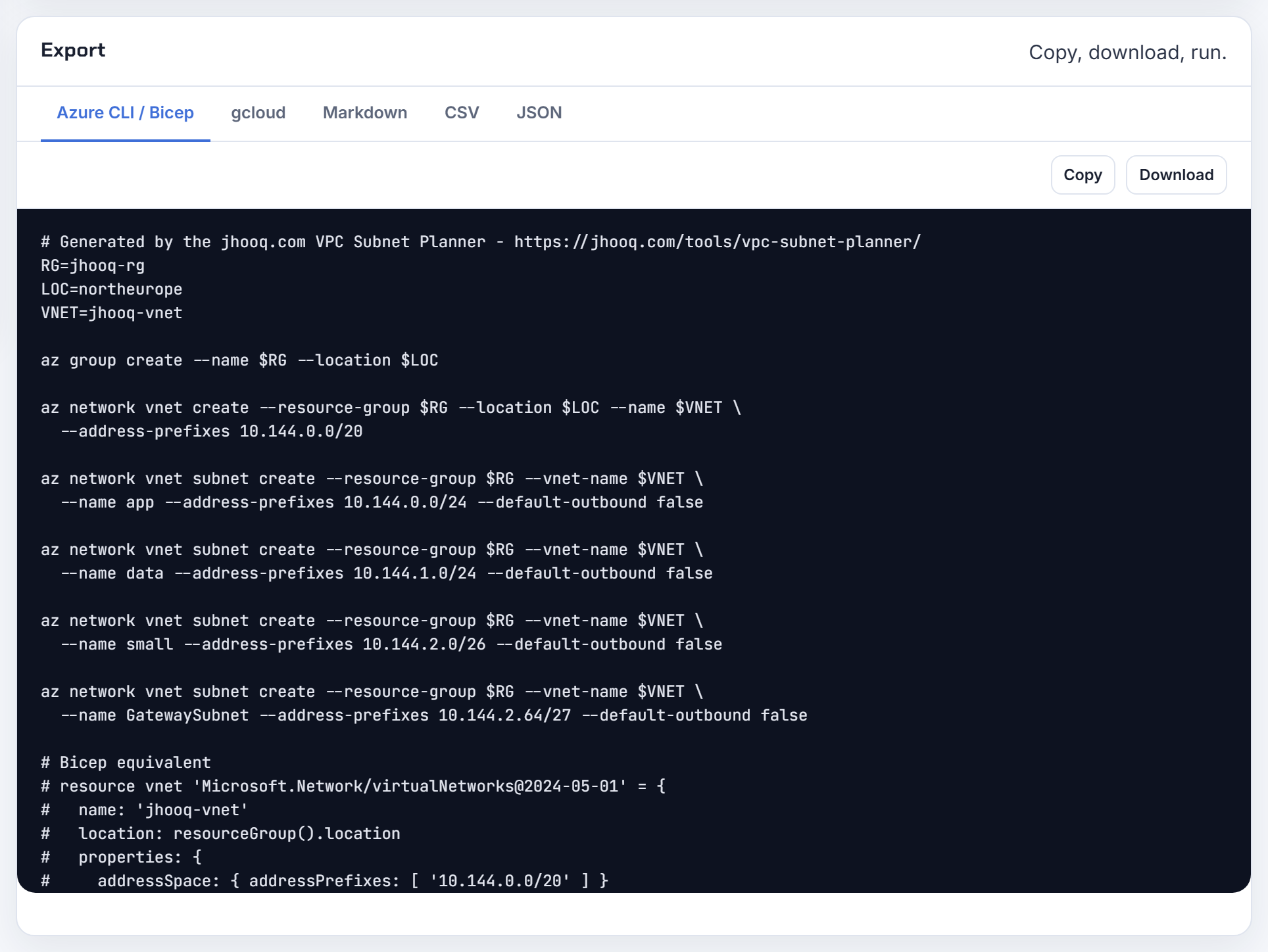This screenshot has height=952, width=1268.
Task: Switch to the gcloud tab
Action: point(258,113)
